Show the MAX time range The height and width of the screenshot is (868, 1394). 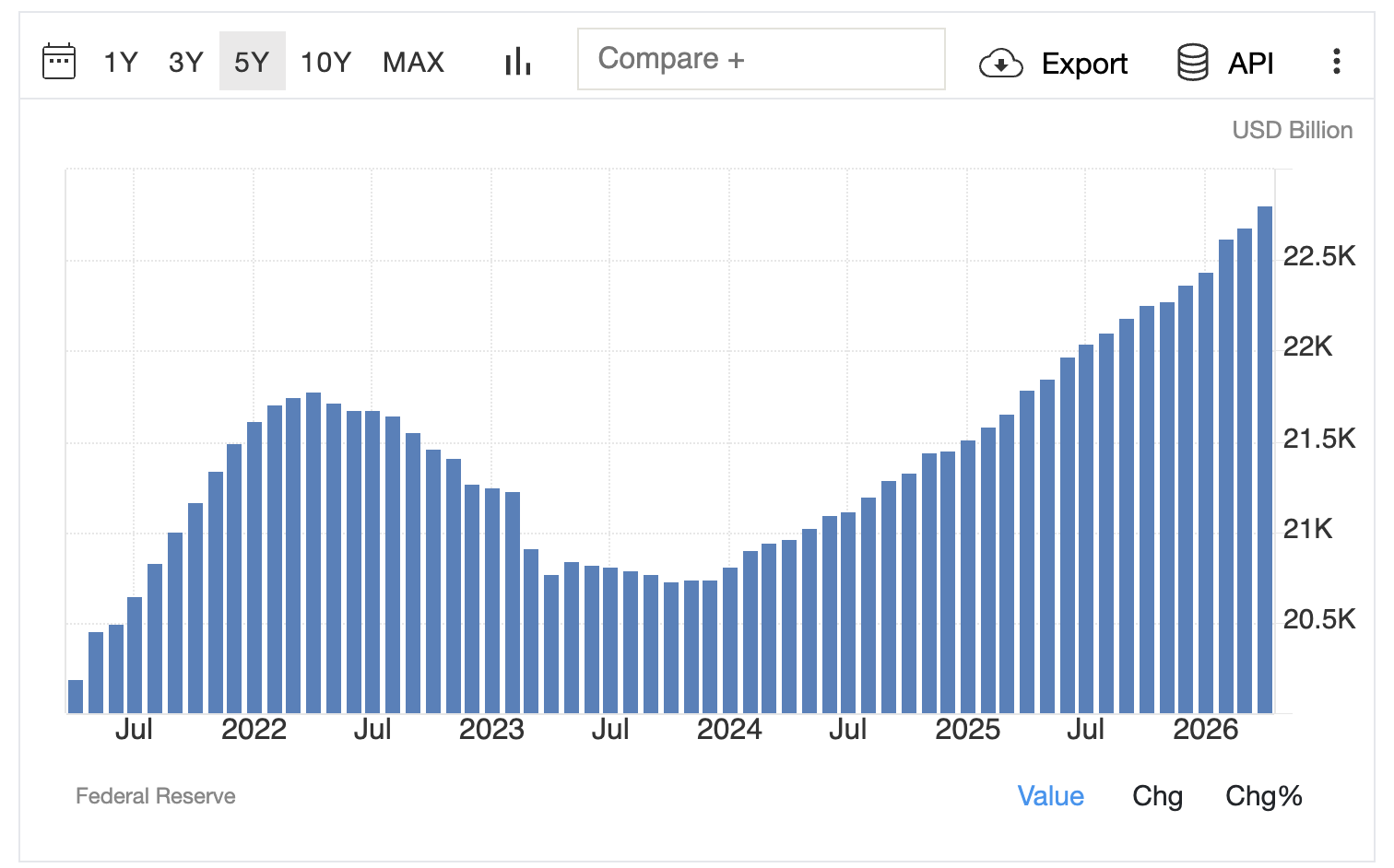[x=414, y=62]
